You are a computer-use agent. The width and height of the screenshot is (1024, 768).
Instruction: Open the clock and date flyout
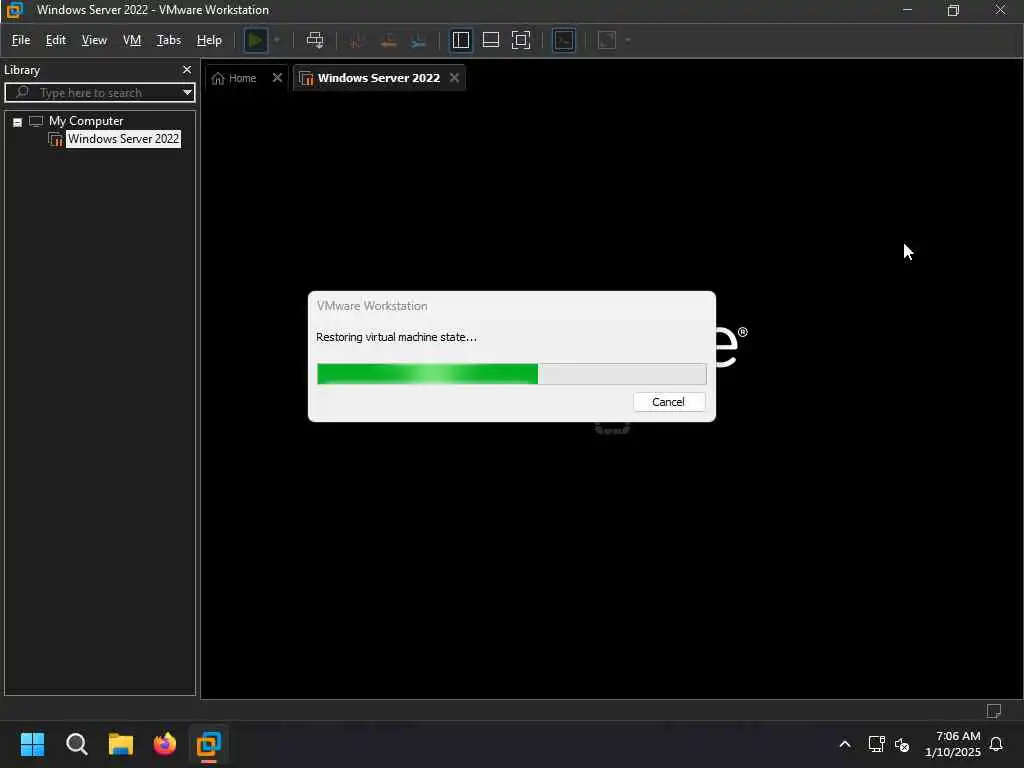952,744
